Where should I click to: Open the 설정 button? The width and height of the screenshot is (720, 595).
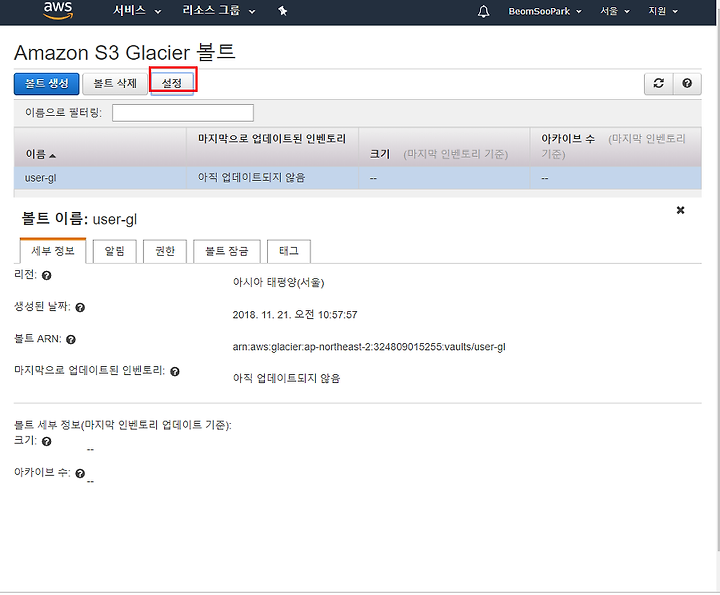pyautogui.click(x=172, y=84)
